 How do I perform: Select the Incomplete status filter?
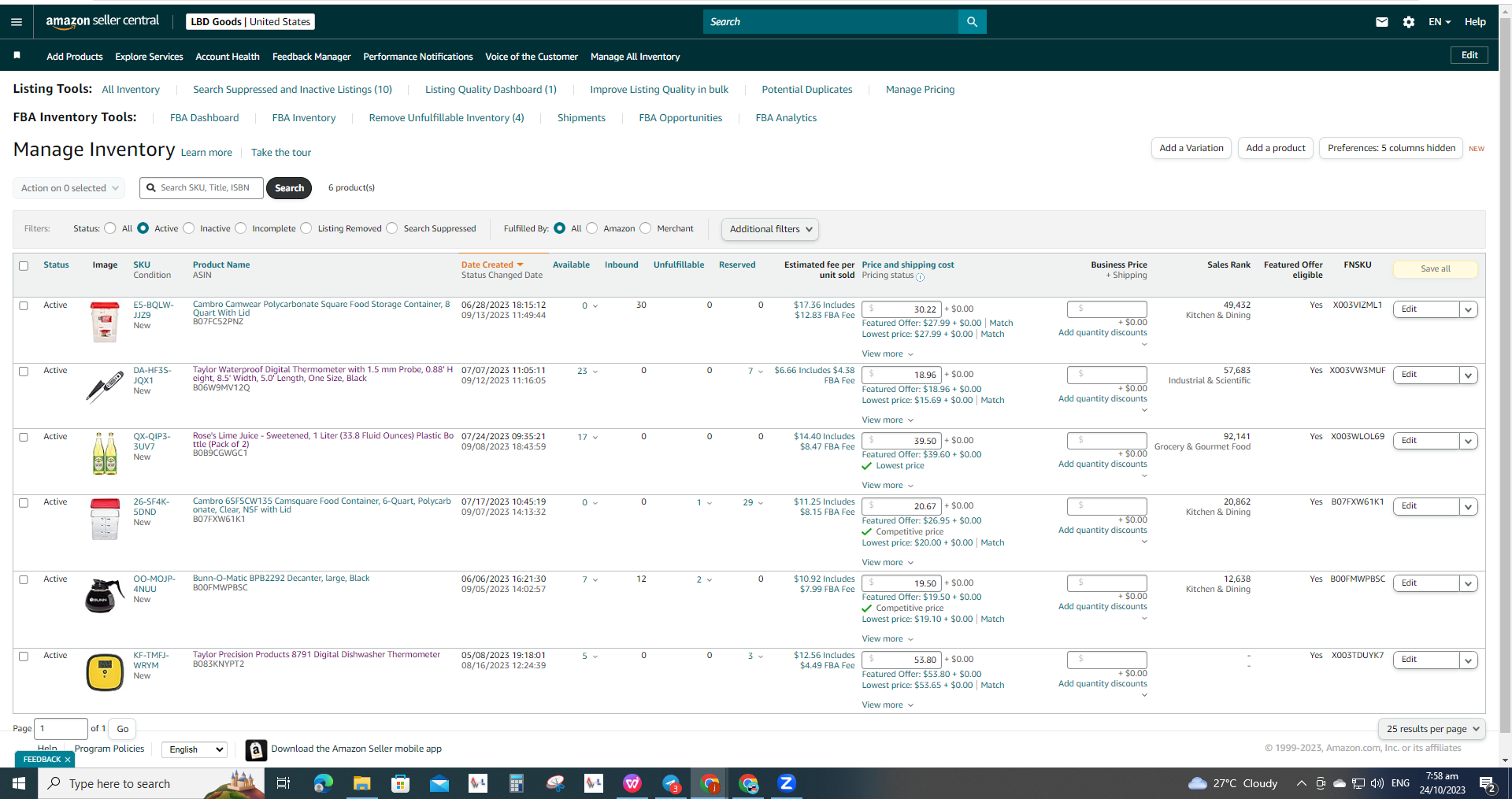click(241, 228)
